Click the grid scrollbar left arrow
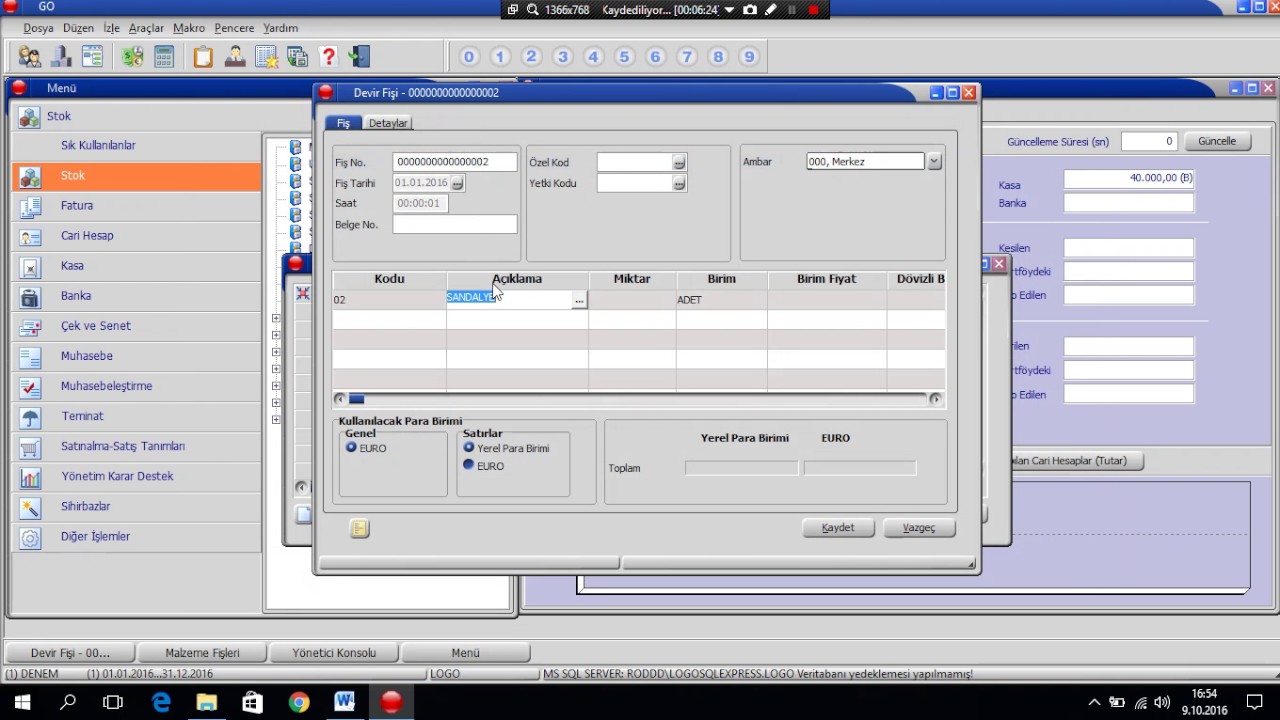1280x720 pixels. pyautogui.click(x=340, y=399)
